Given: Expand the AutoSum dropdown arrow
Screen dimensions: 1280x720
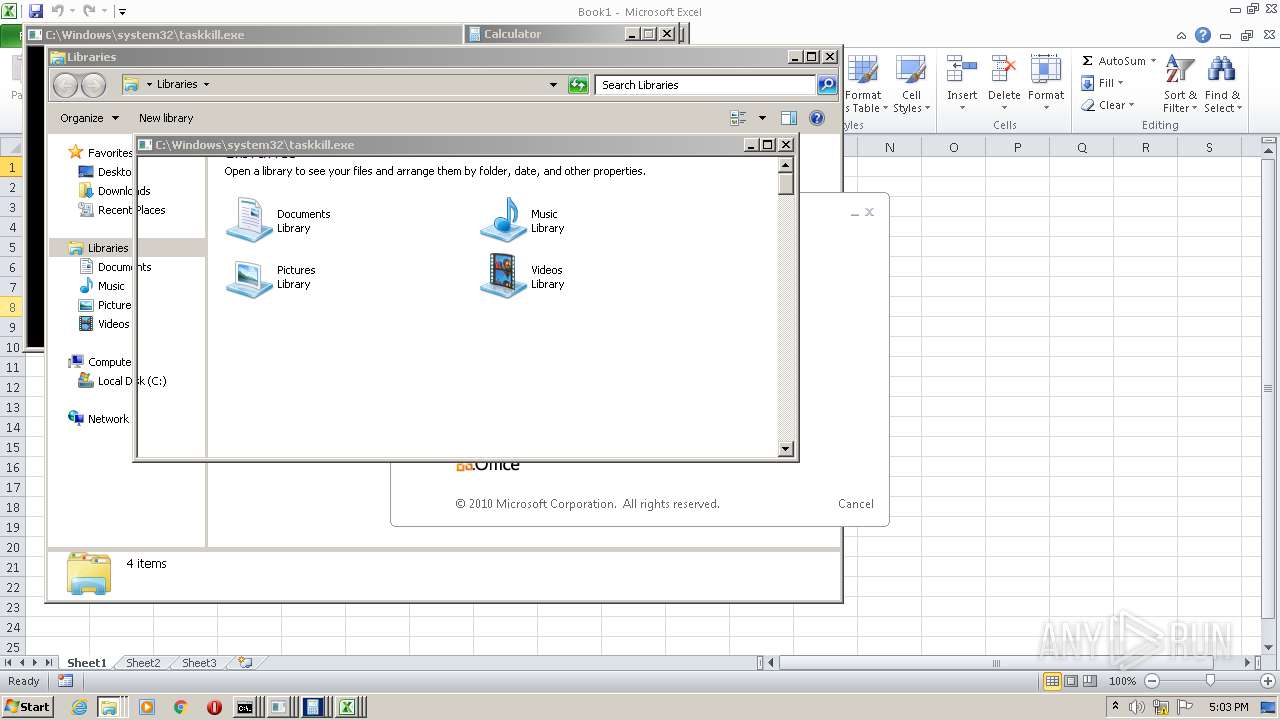Looking at the screenshot, I should tap(1153, 61).
